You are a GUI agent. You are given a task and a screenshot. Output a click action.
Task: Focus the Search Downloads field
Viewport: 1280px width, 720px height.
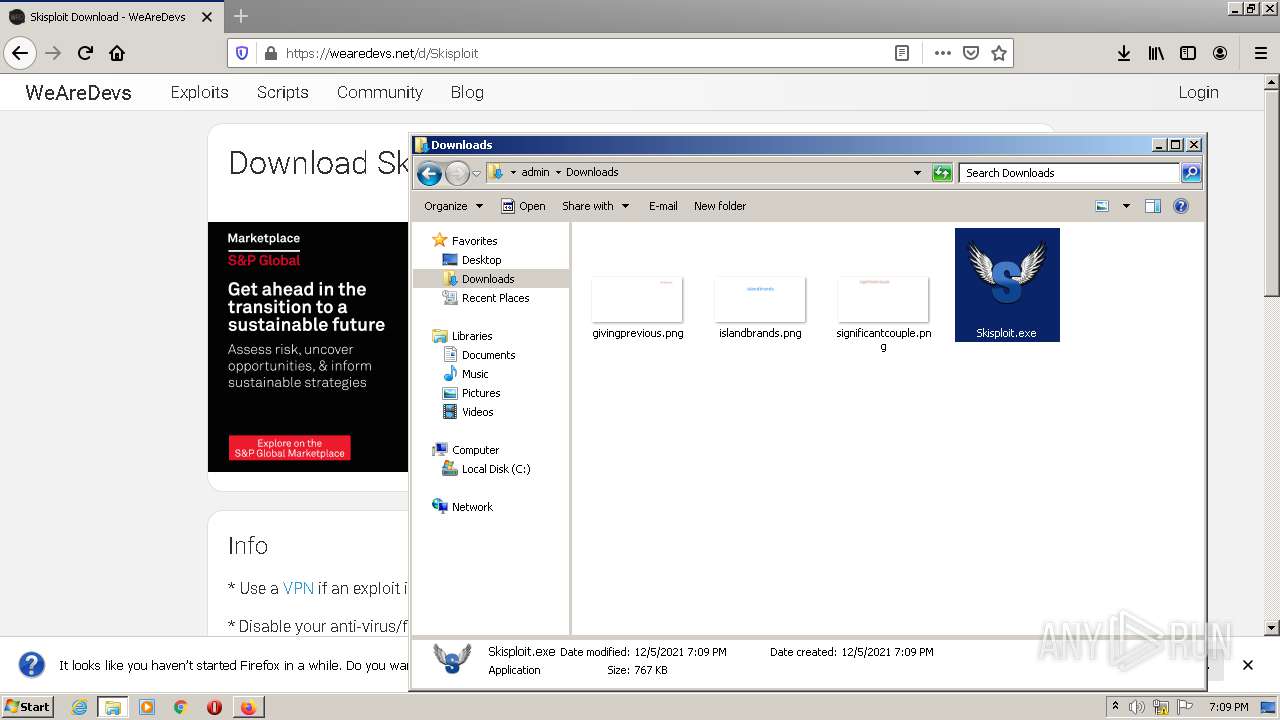click(x=1068, y=173)
